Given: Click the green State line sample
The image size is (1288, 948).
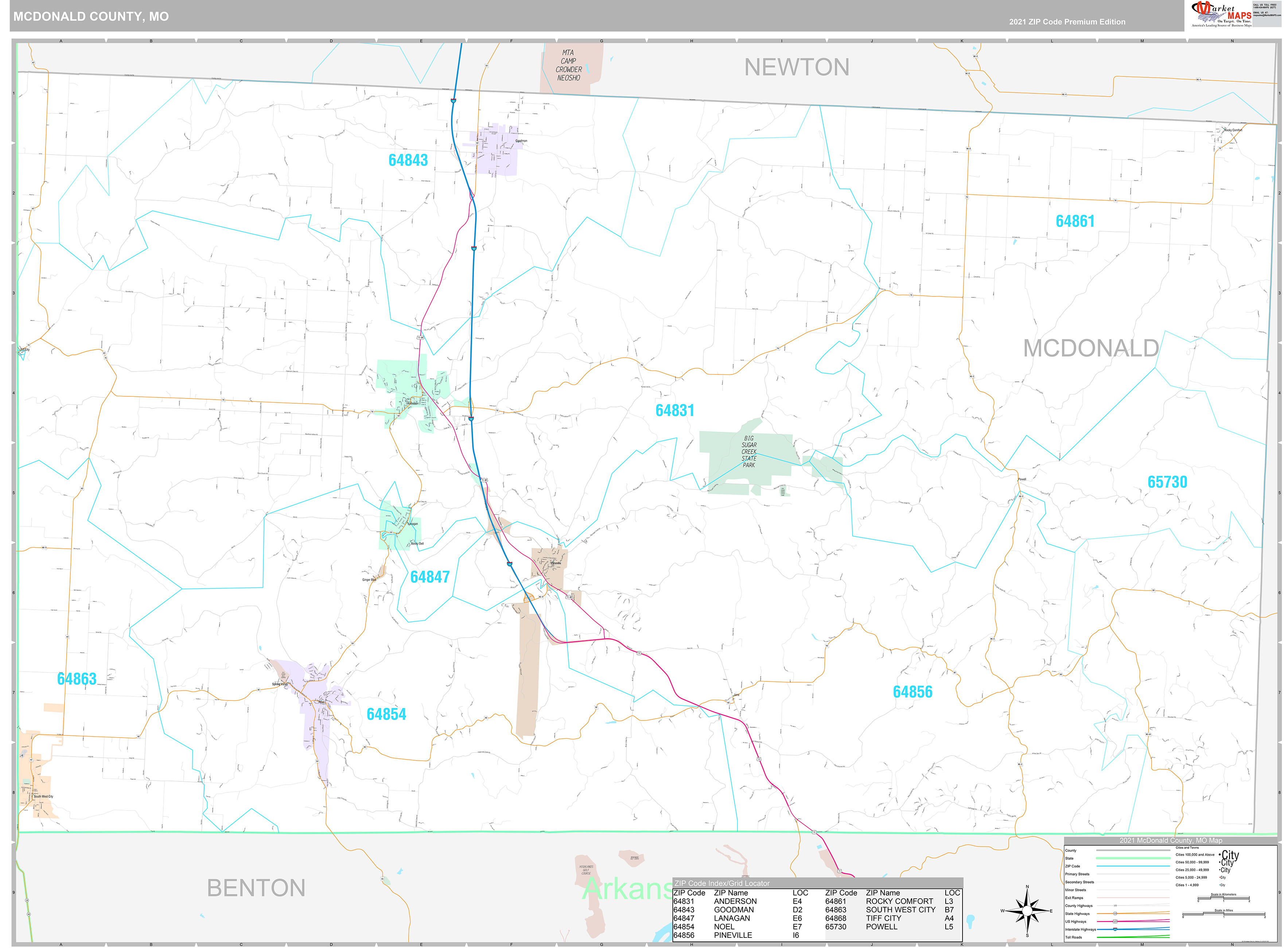Looking at the screenshot, I should pyautogui.click(x=1134, y=858).
